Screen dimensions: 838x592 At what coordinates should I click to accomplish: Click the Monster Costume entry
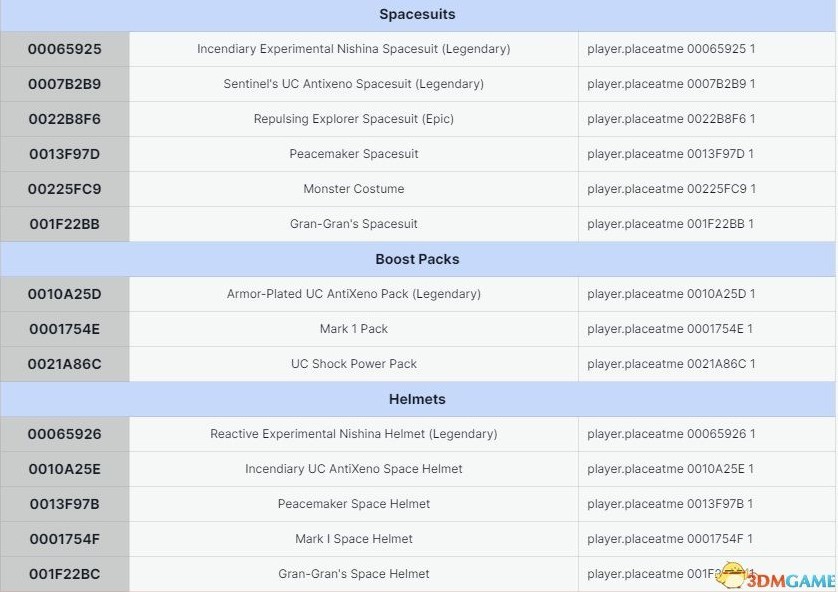point(354,189)
